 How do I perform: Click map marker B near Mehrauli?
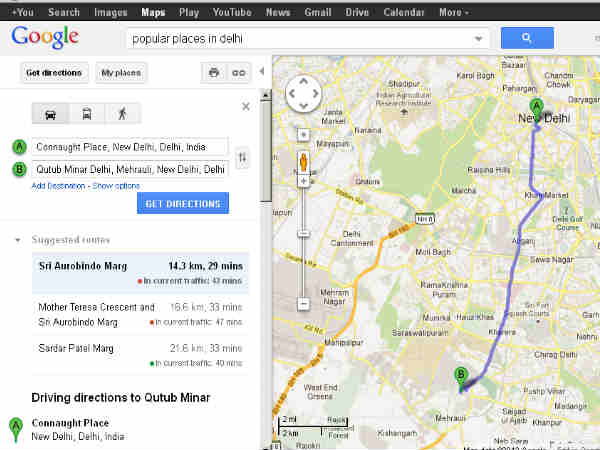(461, 378)
